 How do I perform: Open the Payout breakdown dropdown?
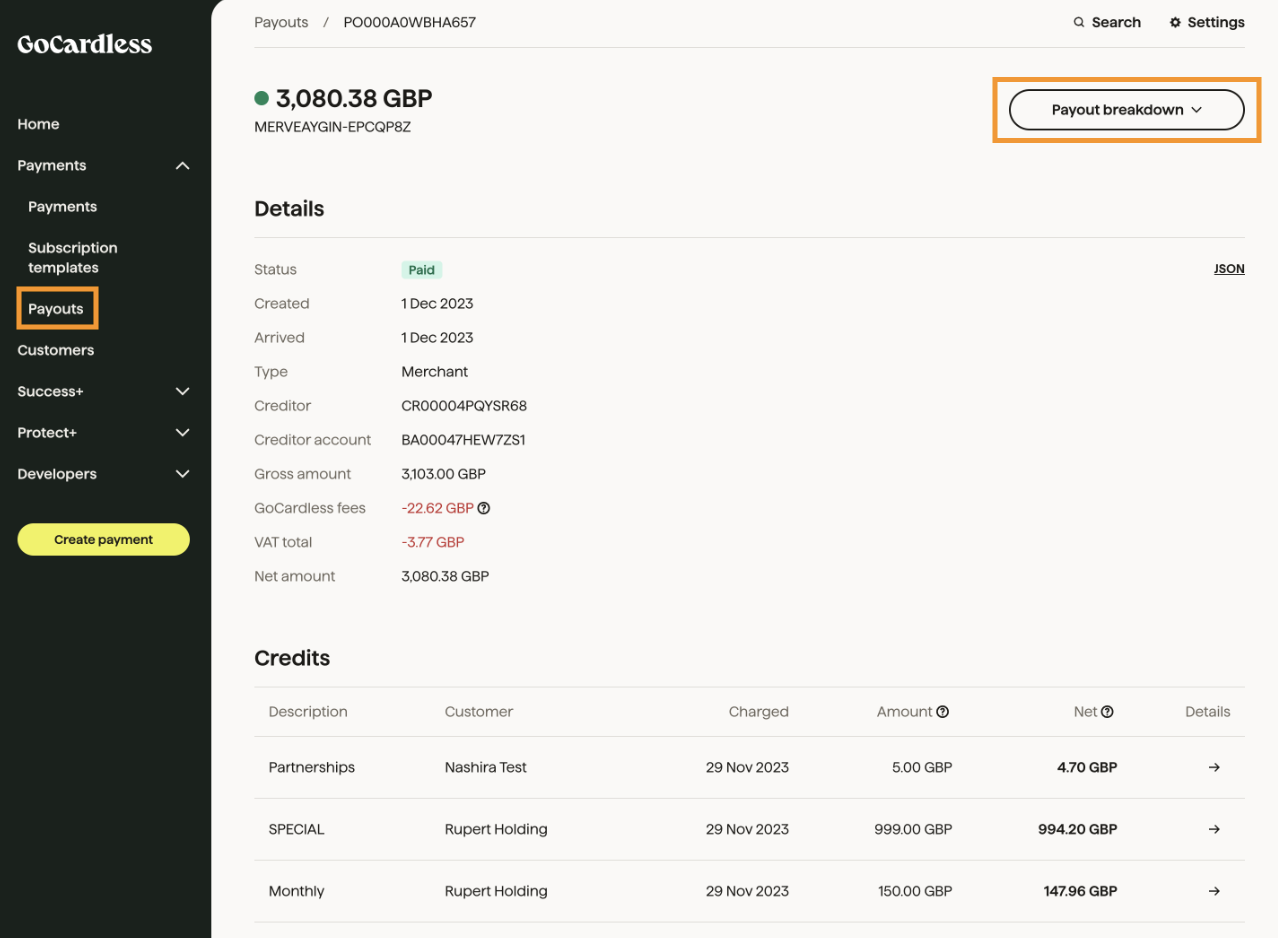coord(1126,110)
